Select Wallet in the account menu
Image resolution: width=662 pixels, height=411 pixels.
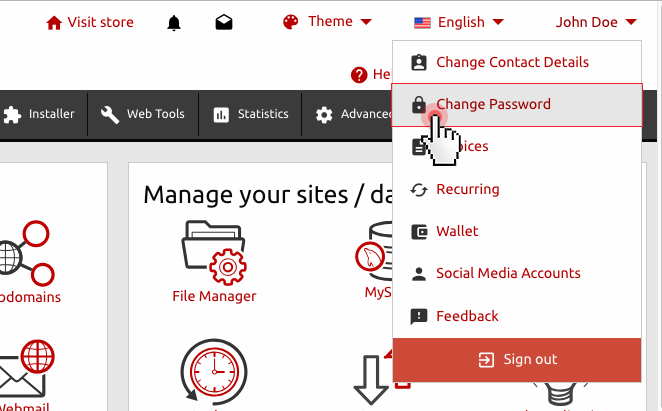(457, 231)
